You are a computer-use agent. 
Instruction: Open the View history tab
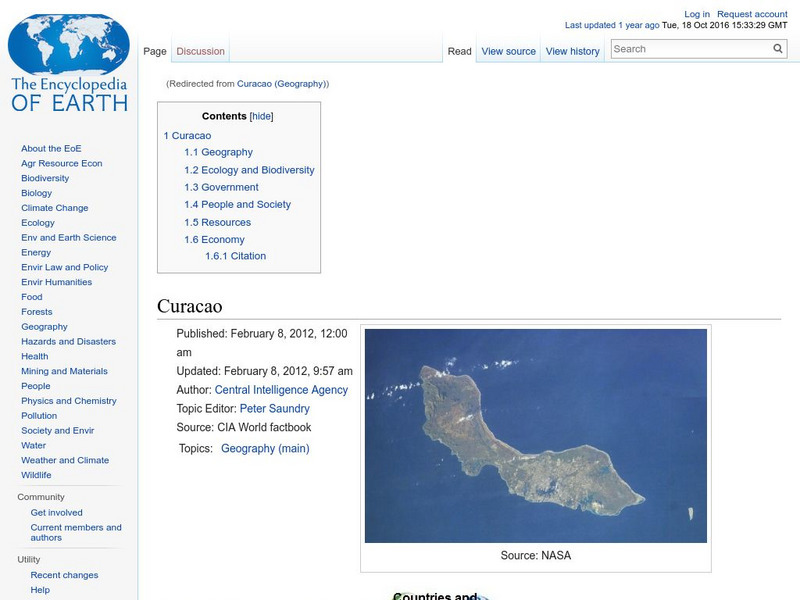click(x=572, y=51)
